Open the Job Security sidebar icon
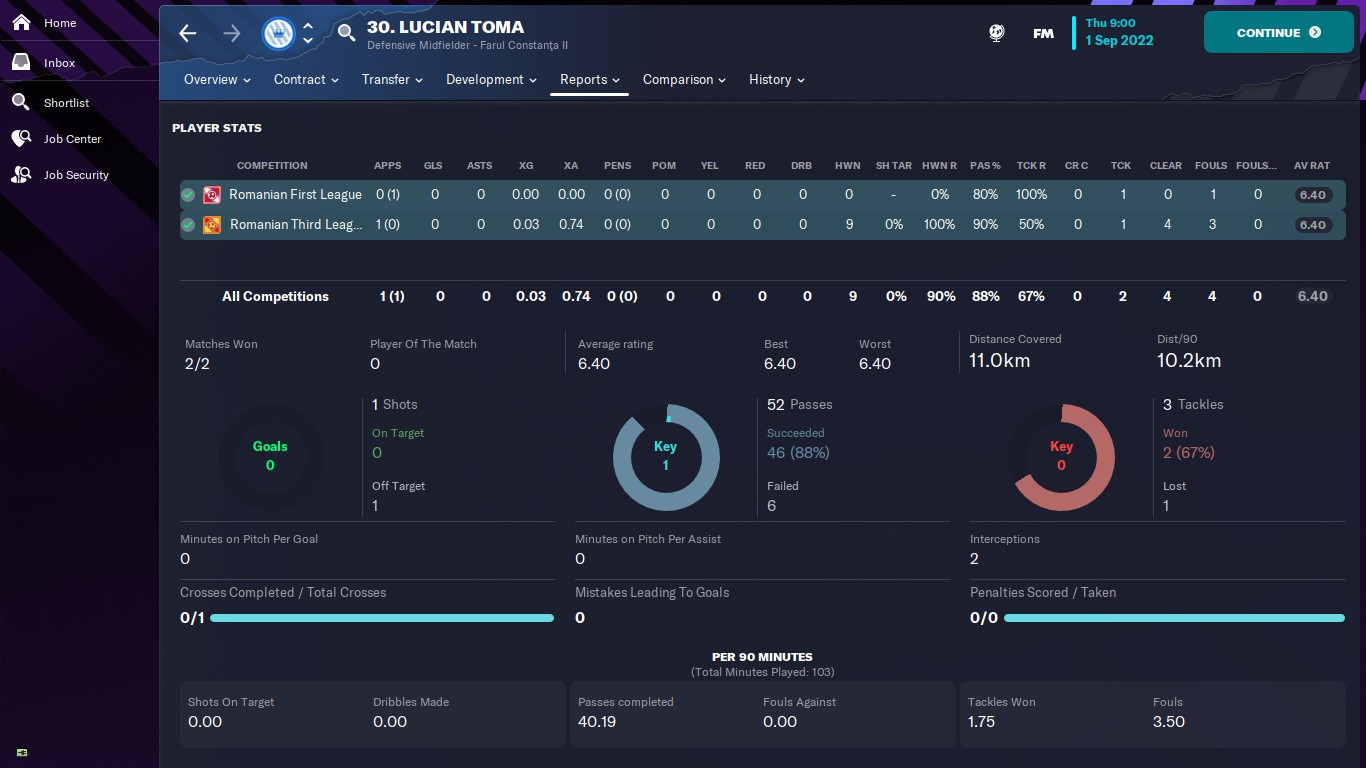 21,175
